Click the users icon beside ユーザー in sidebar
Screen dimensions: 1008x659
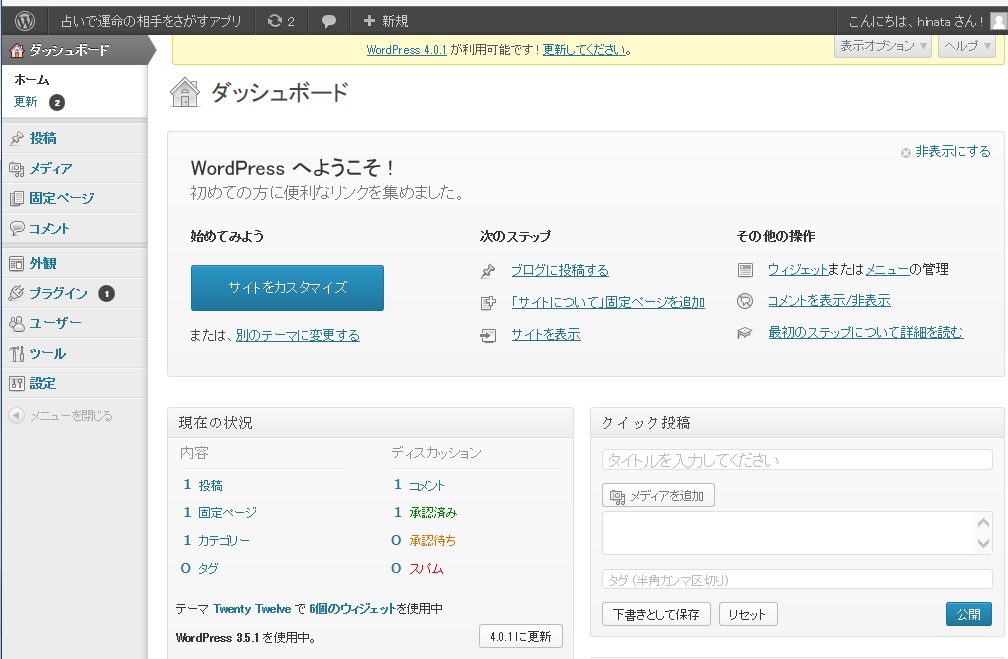(17, 323)
